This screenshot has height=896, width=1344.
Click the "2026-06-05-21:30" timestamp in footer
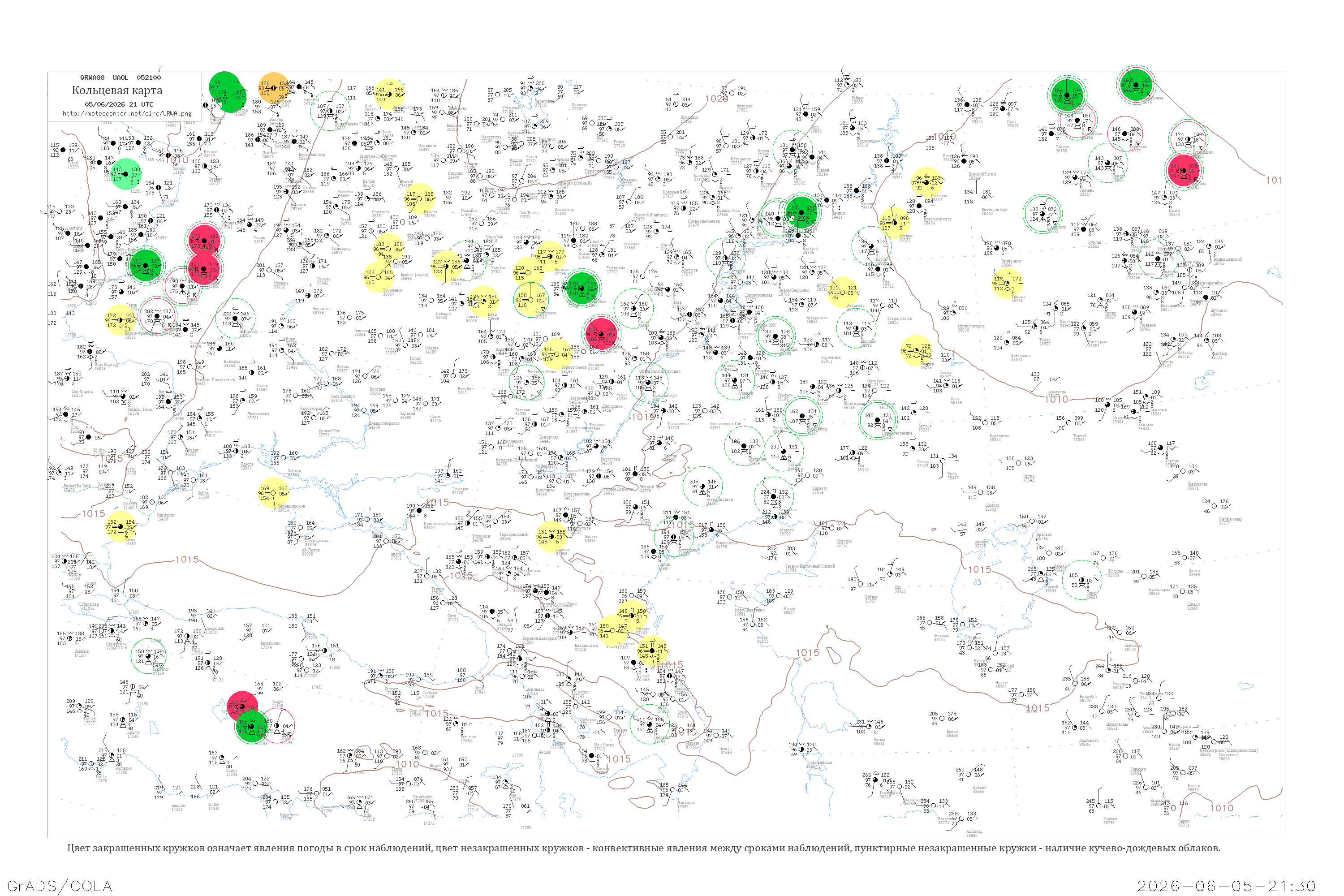click(x=1226, y=886)
